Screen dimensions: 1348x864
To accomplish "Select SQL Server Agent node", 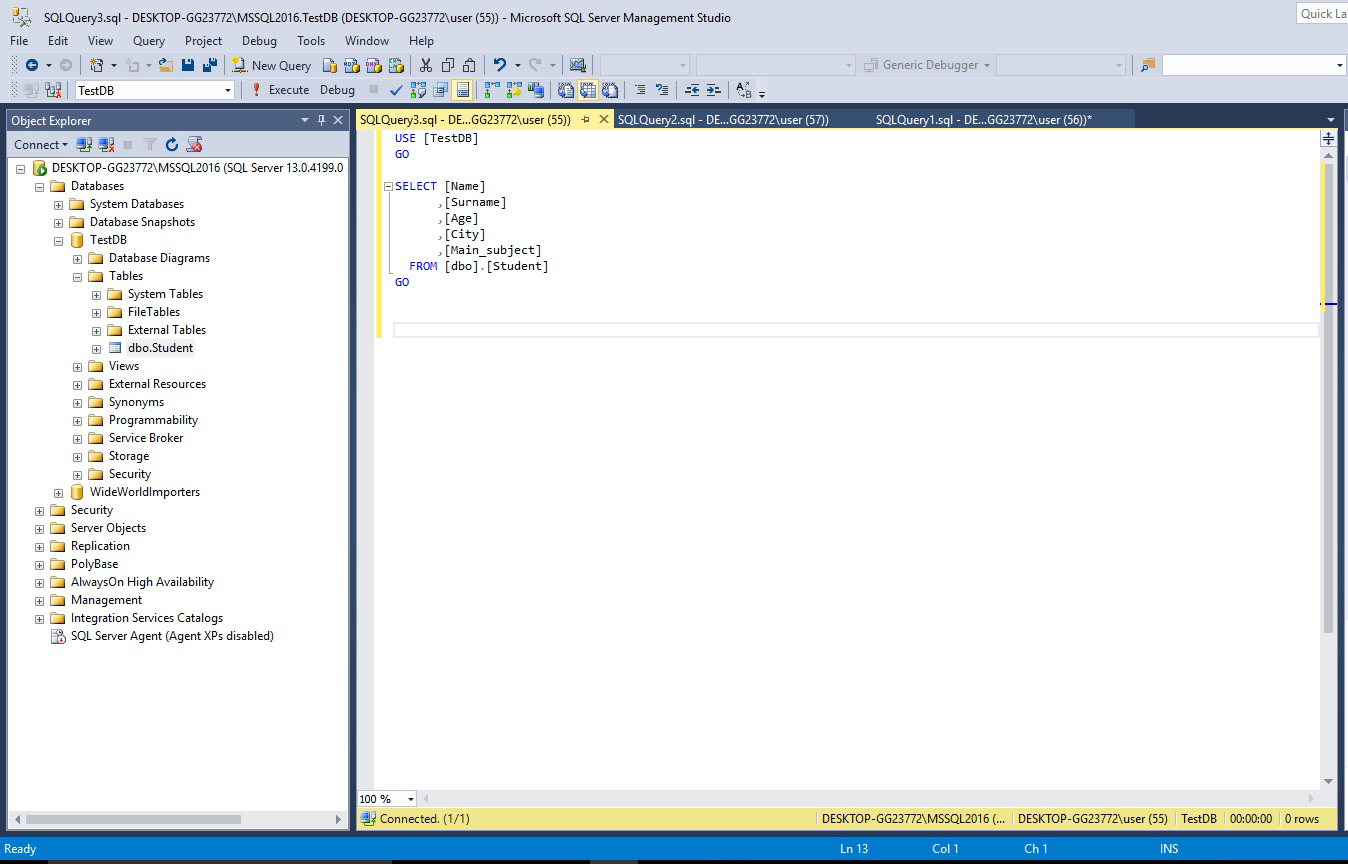I will 171,636.
